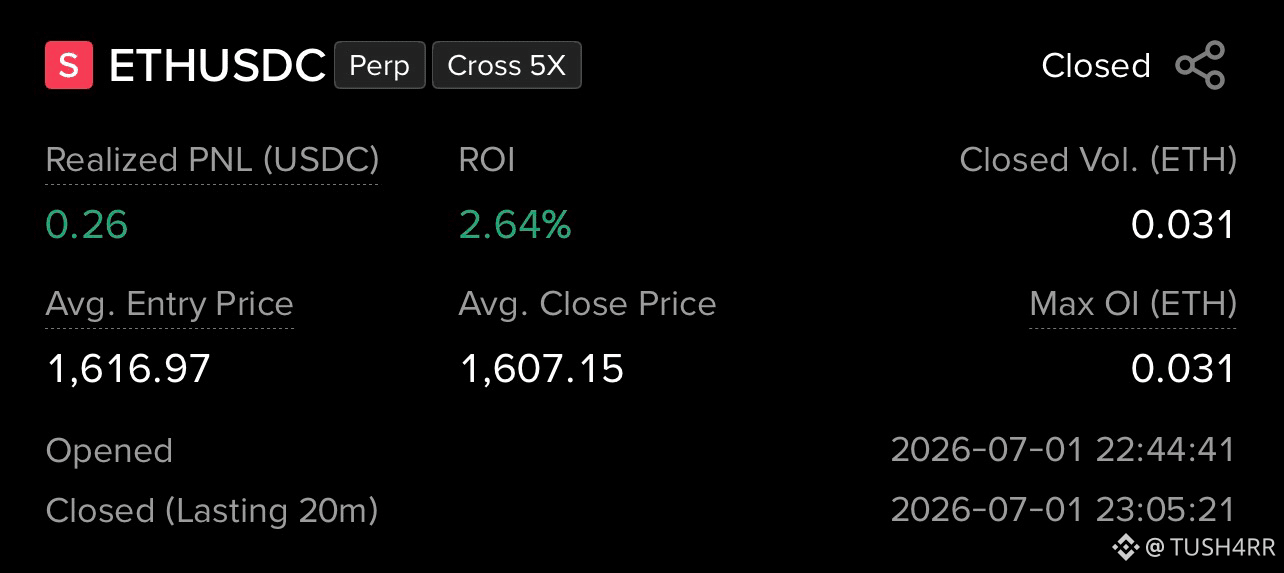Click the 0.26 realized PNL value
The width and height of the screenshot is (1284, 573).
(87, 225)
